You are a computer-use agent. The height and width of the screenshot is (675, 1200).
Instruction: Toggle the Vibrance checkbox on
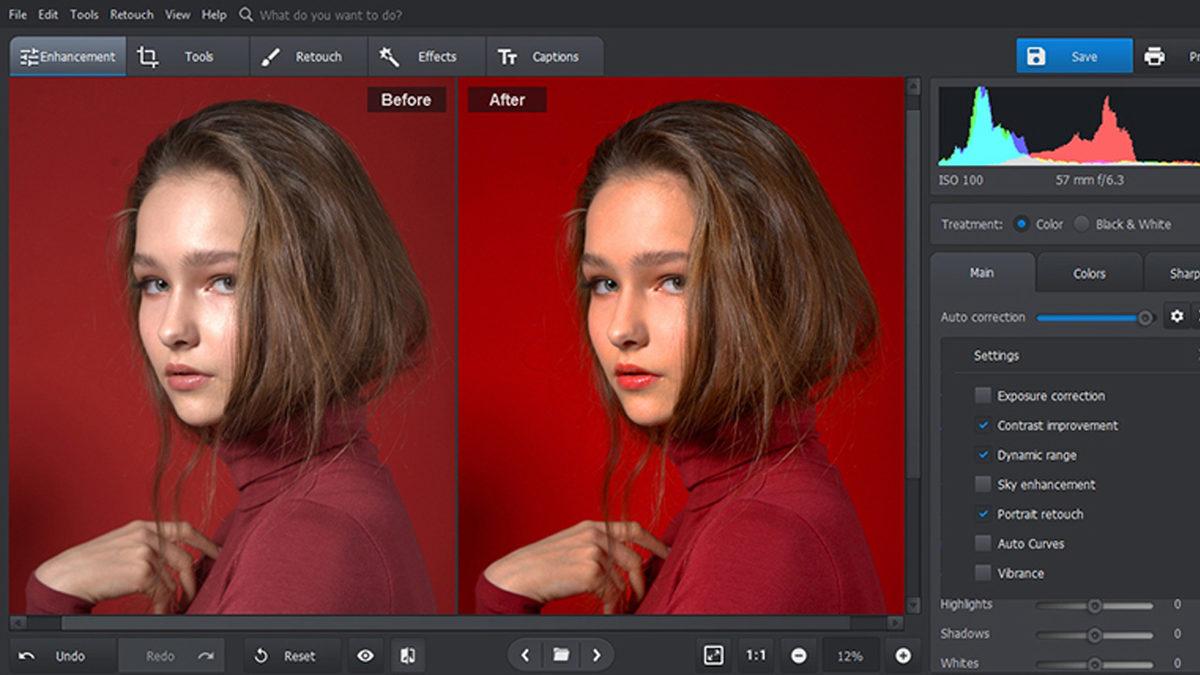click(983, 573)
